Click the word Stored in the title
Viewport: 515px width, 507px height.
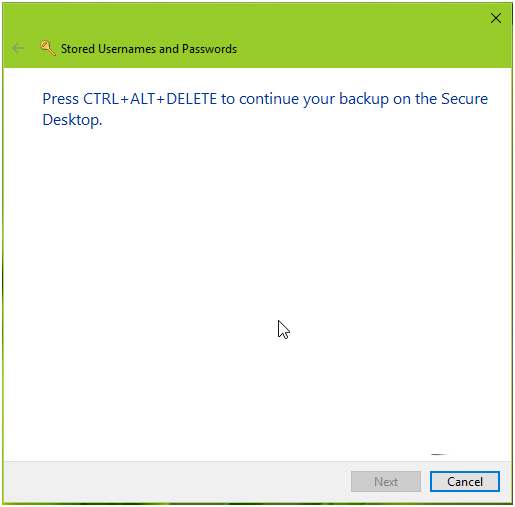point(78,49)
